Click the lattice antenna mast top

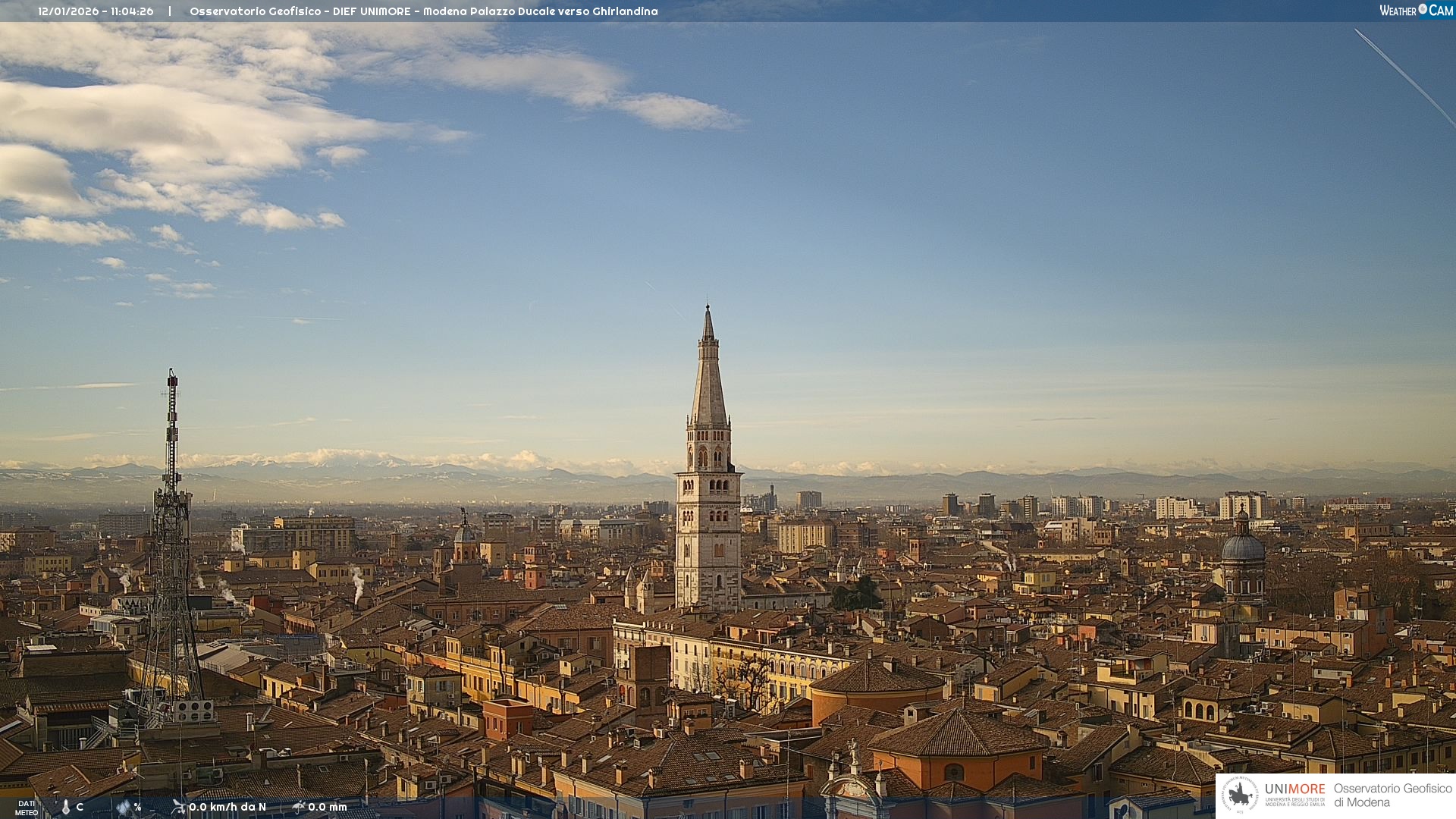(172, 374)
